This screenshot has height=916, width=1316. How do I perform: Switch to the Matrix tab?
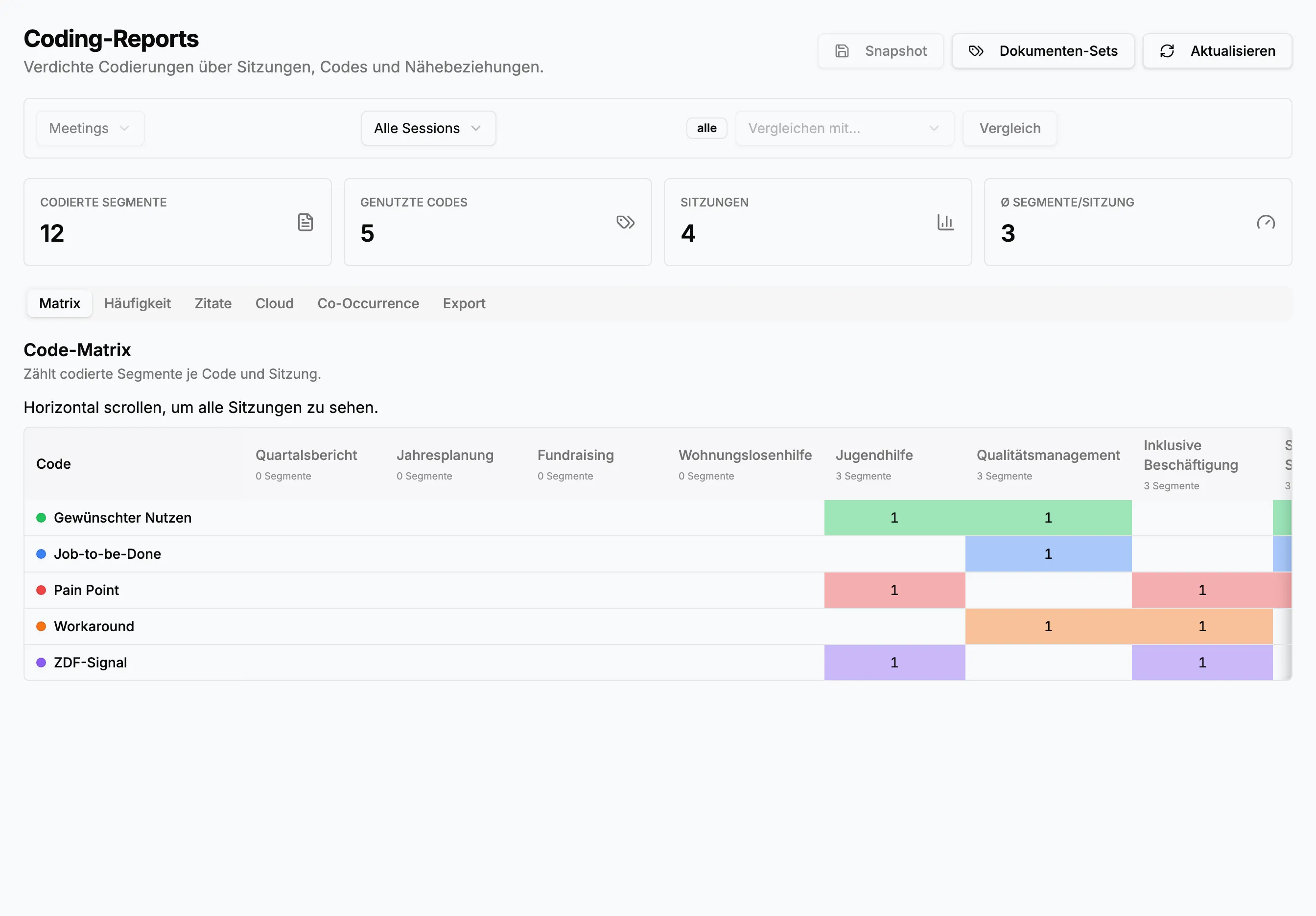point(60,303)
